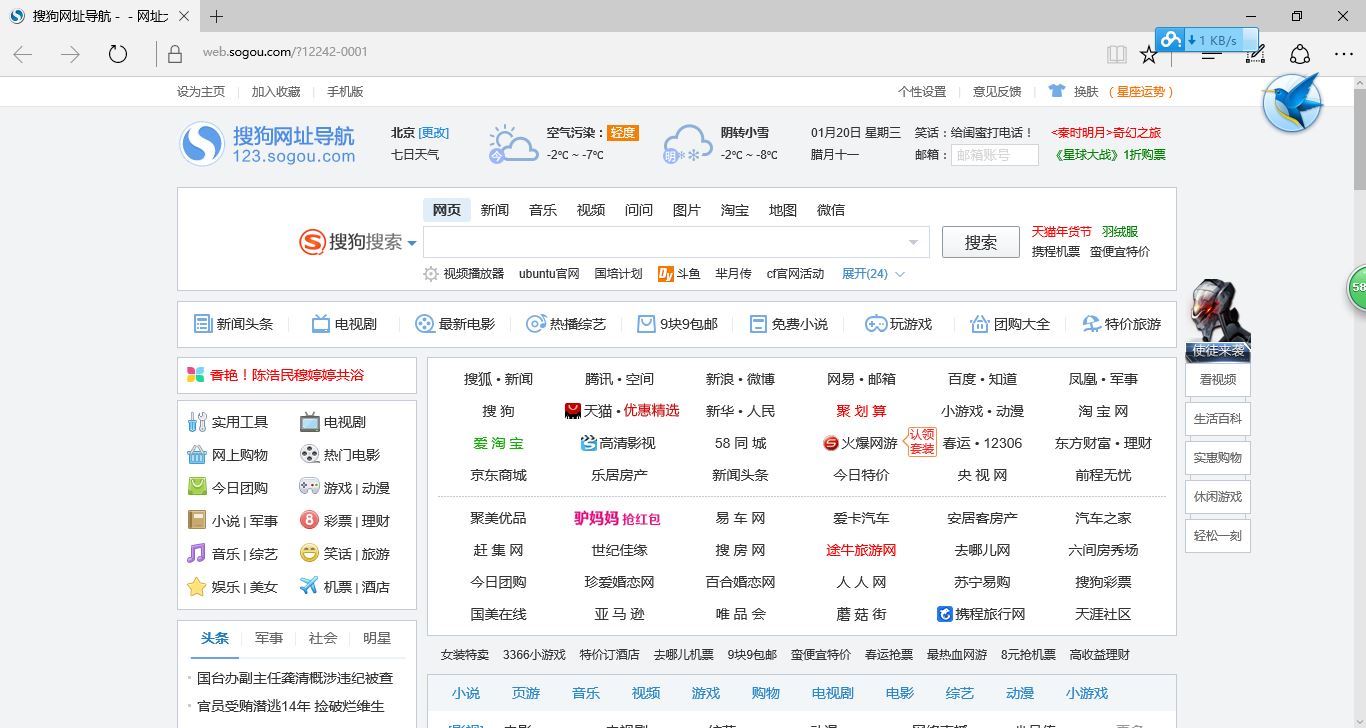Open search box suggestion dropdown arrow
The height and width of the screenshot is (728, 1366).
tap(913, 242)
